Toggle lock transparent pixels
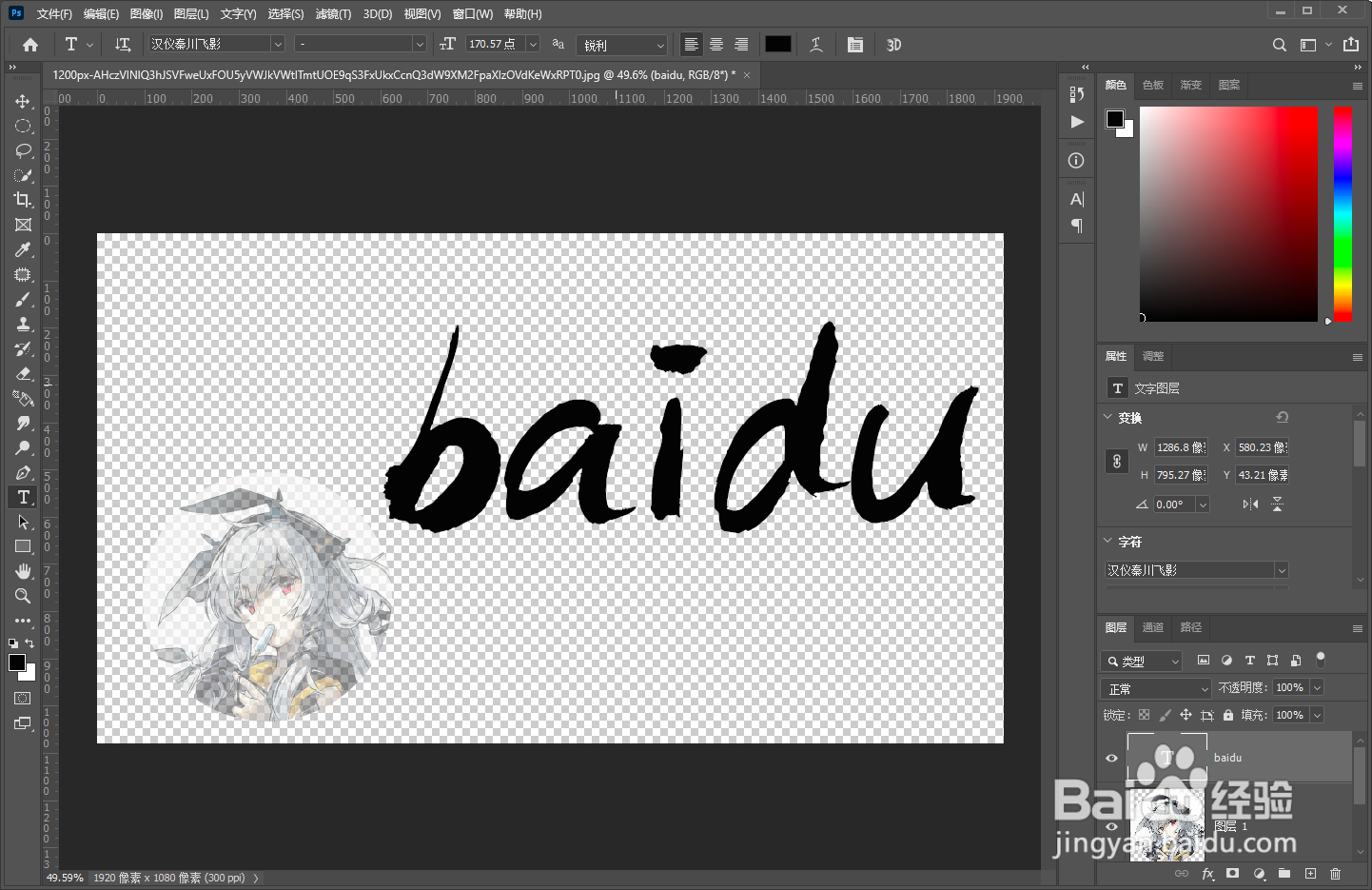The height and width of the screenshot is (890, 1372). point(1144,715)
